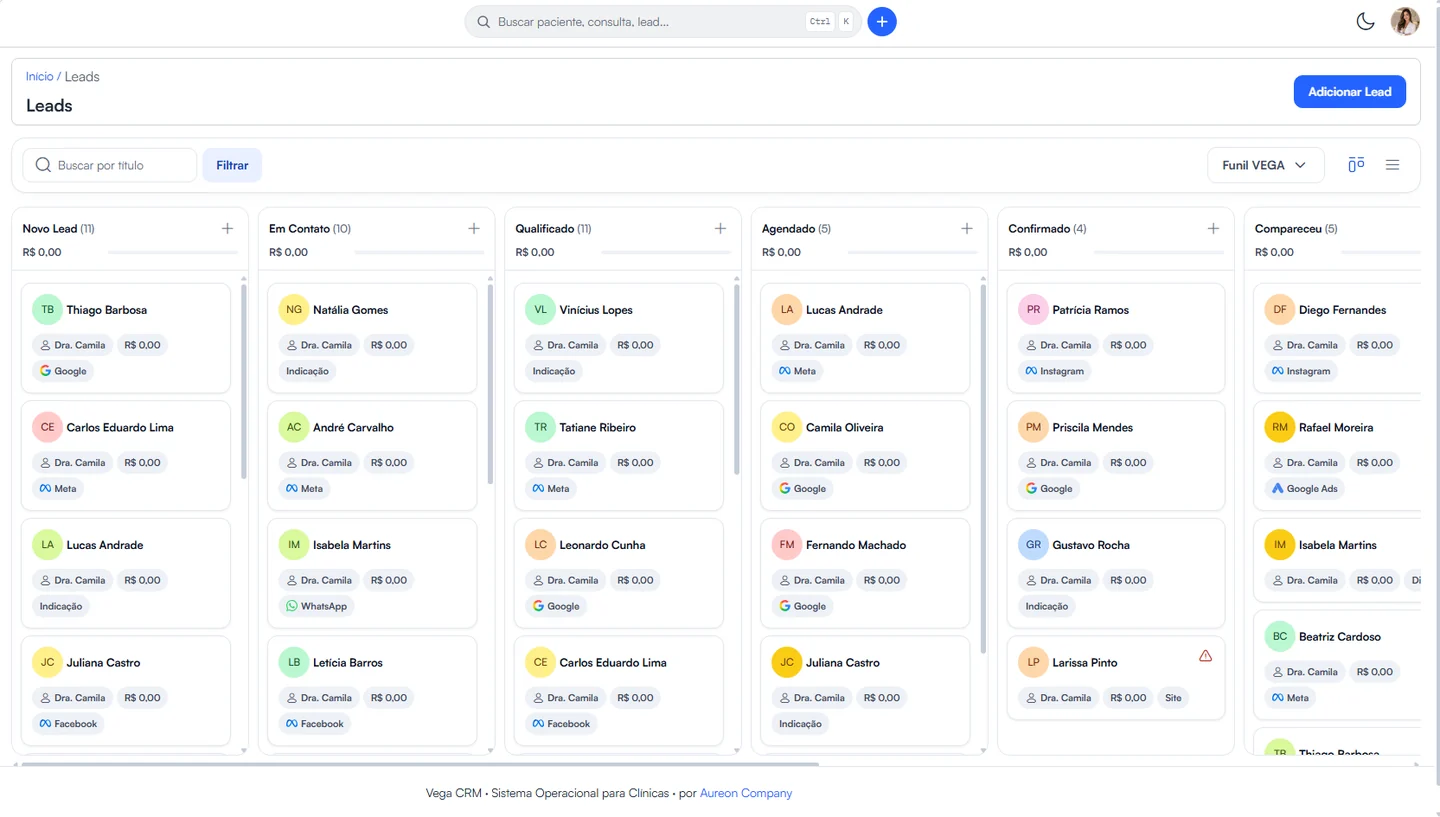Add a card to the Novo Lead column
This screenshot has height=817, width=1440.
227,229
